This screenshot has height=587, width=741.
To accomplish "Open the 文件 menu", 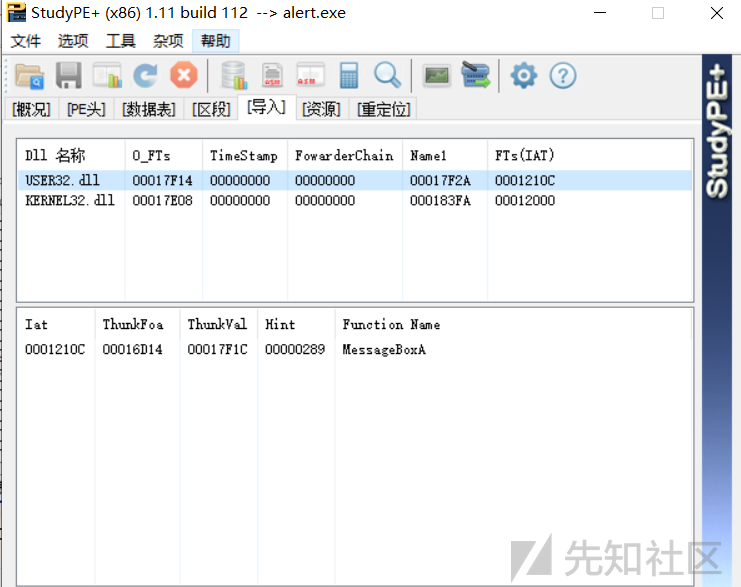I will coord(26,41).
